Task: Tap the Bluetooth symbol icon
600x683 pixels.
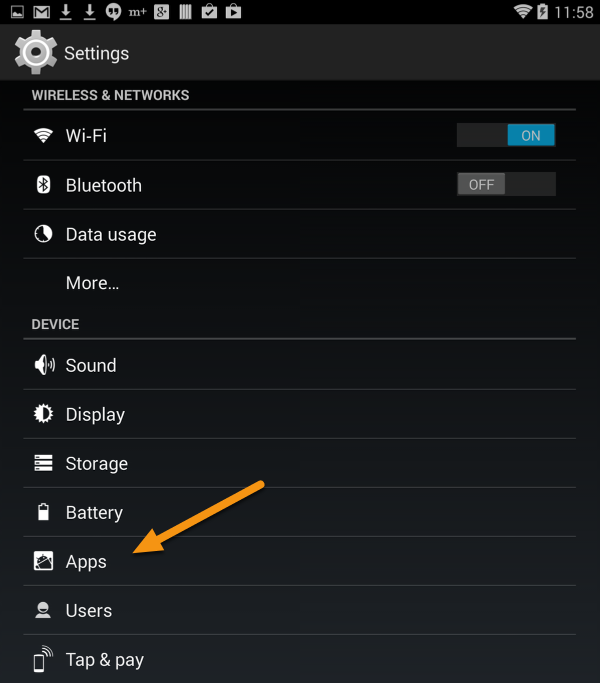Action: (x=43, y=185)
